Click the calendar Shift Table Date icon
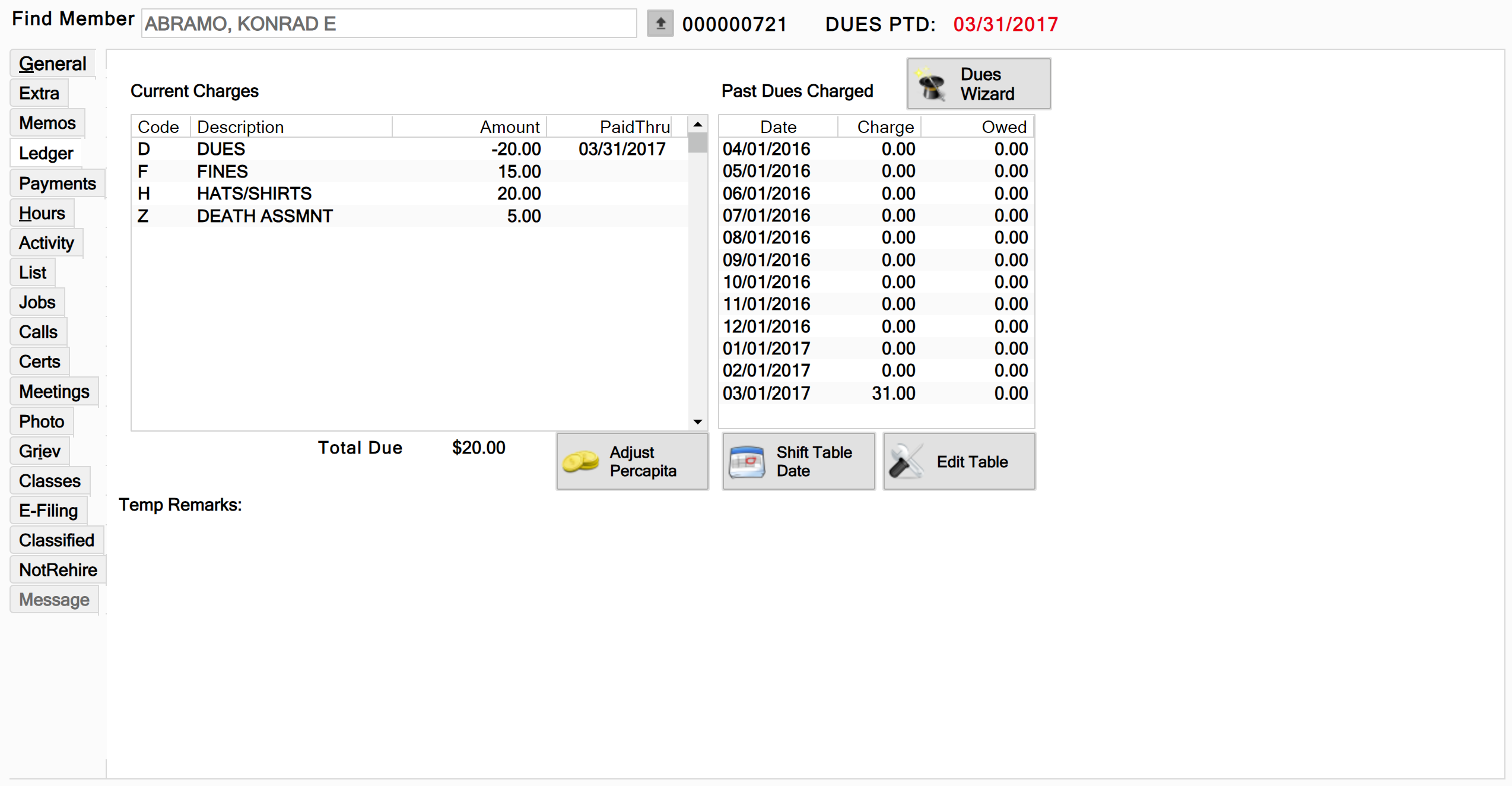The image size is (1512, 786). click(747, 462)
